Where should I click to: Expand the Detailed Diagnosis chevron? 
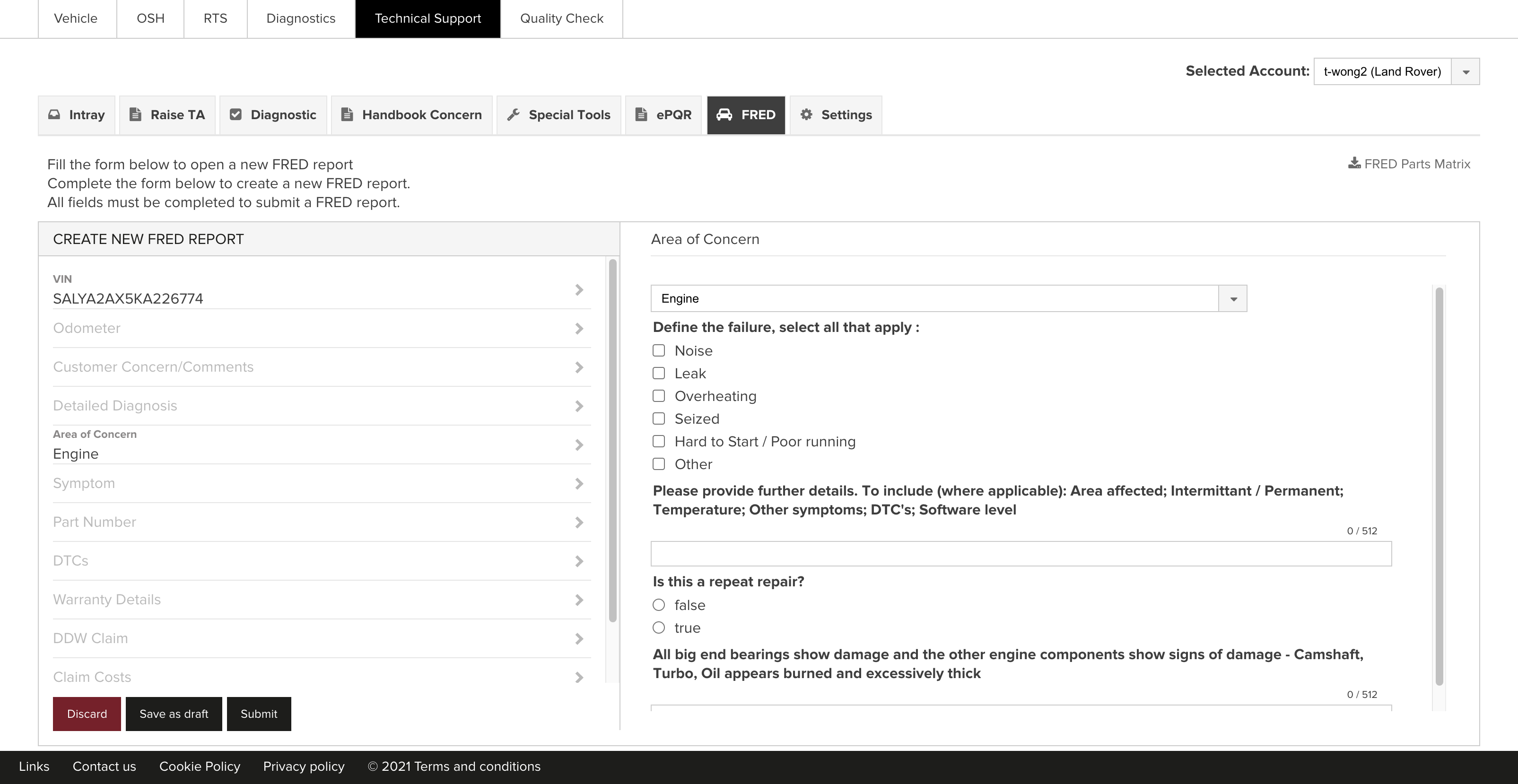click(x=579, y=407)
